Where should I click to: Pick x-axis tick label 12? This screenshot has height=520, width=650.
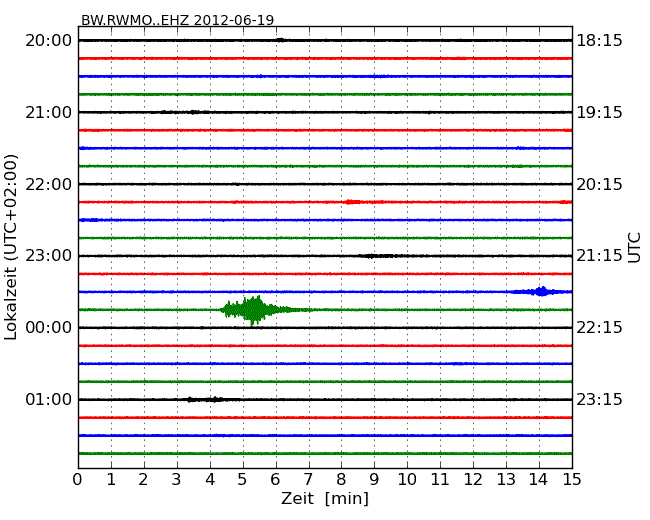pos(473,479)
